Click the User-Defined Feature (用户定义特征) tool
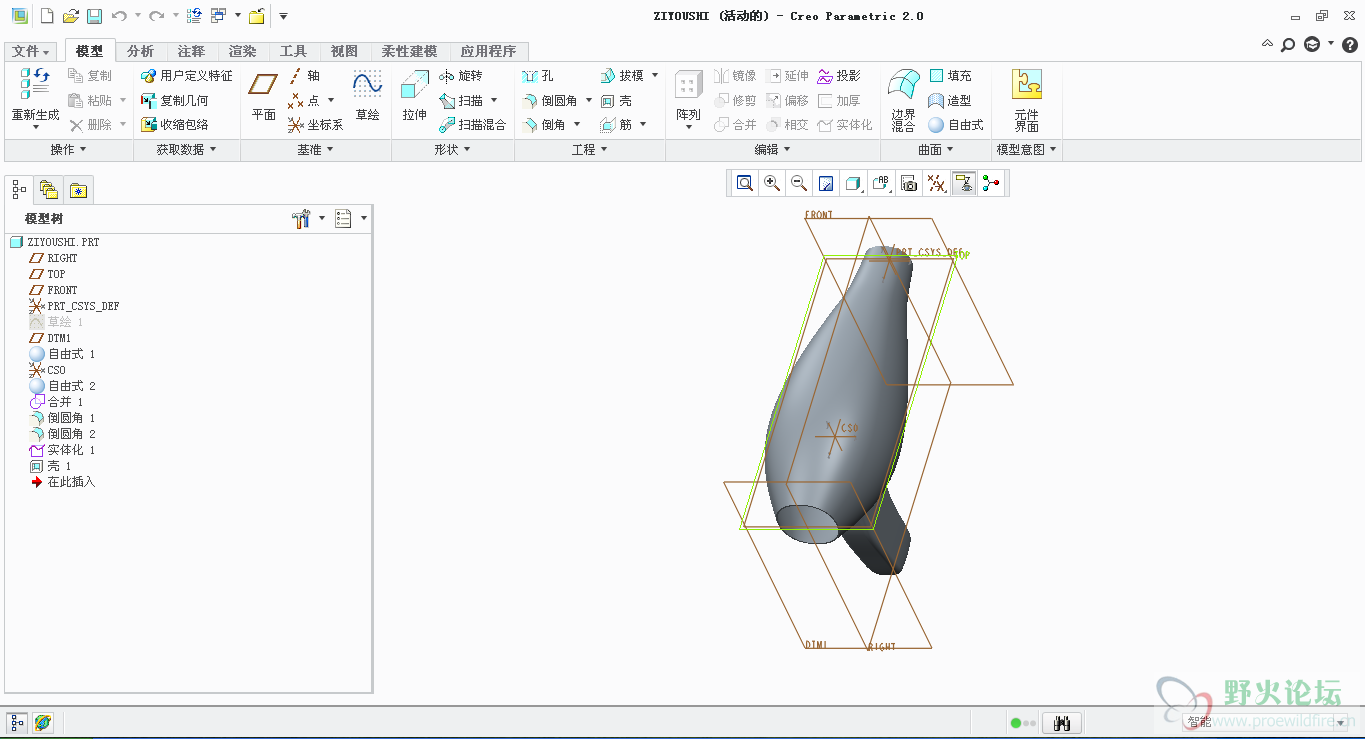1365x739 pixels. [186, 76]
